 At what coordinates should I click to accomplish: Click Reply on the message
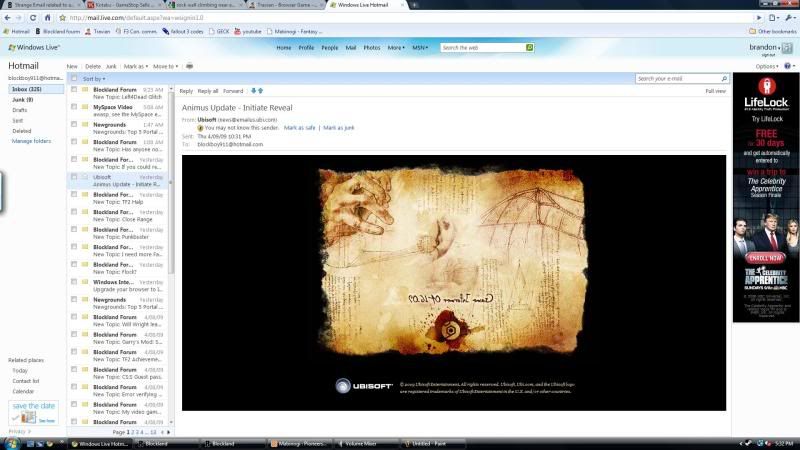tap(186, 91)
